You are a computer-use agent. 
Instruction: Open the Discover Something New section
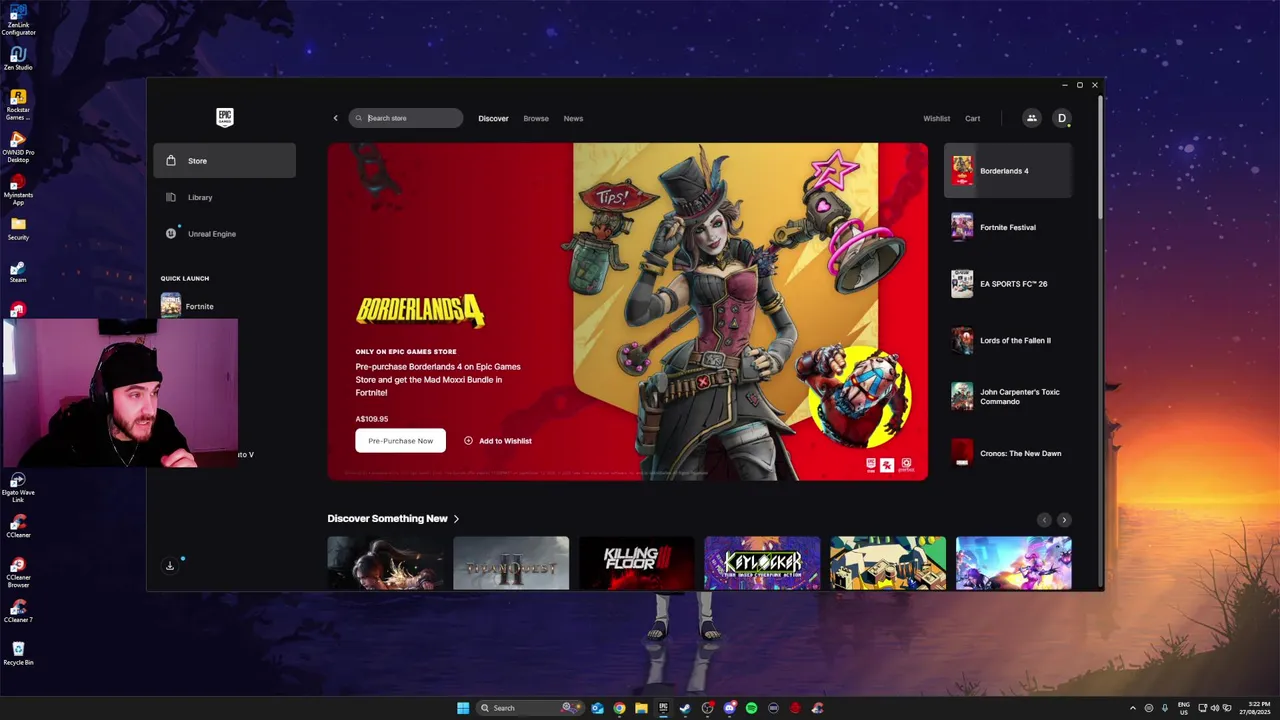393,519
